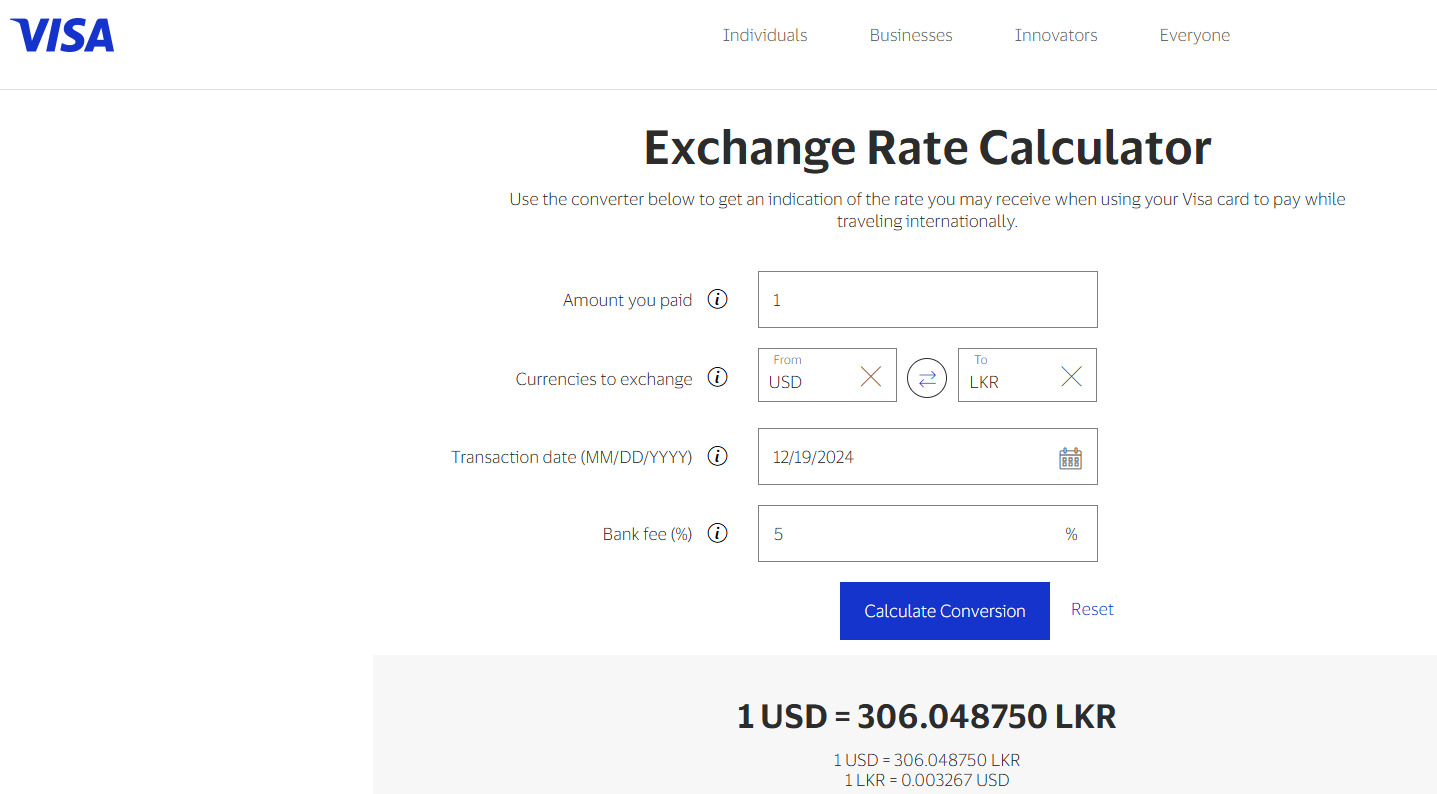1437x794 pixels.
Task: Clear the LKR To currency
Action: (1071, 376)
